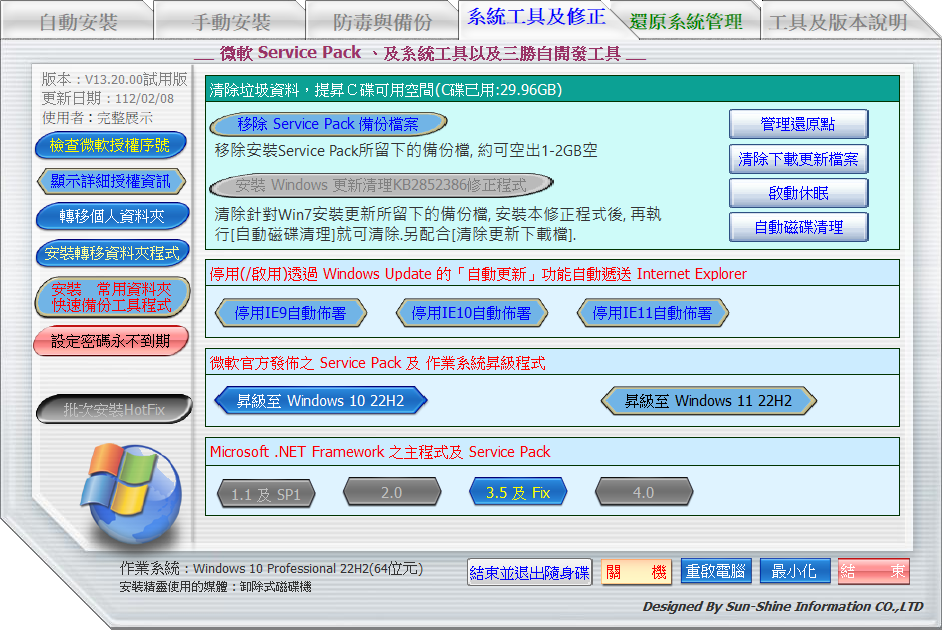Click the 清除下載更新檔案 button
Screen dimensions: 942x630
(x=798, y=159)
